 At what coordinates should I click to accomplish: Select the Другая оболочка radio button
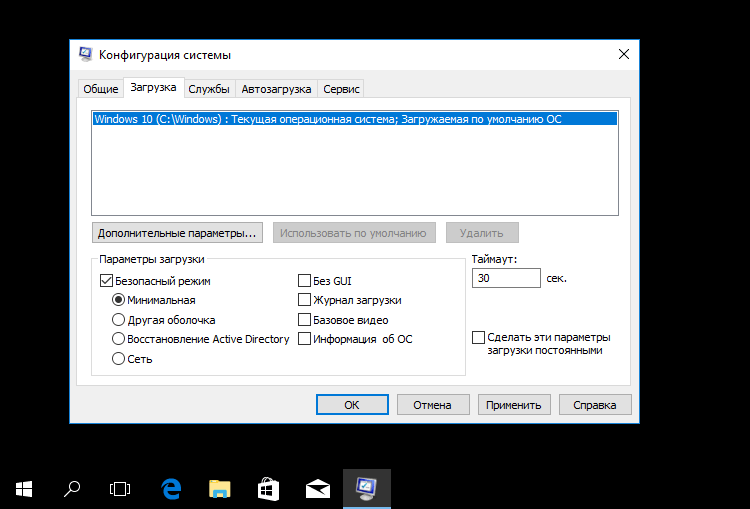(119, 320)
